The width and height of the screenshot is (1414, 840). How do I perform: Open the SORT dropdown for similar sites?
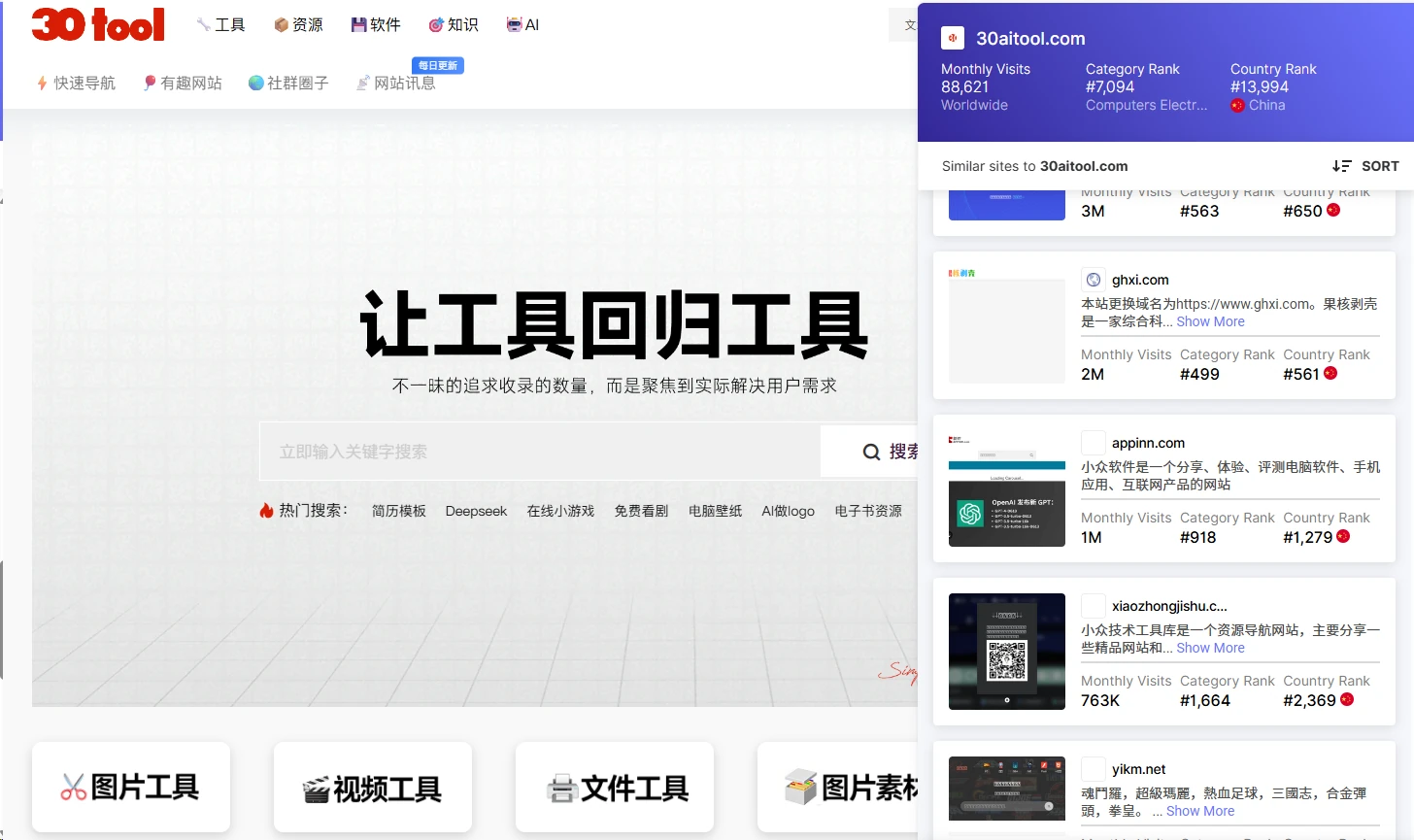coord(1365,166)
